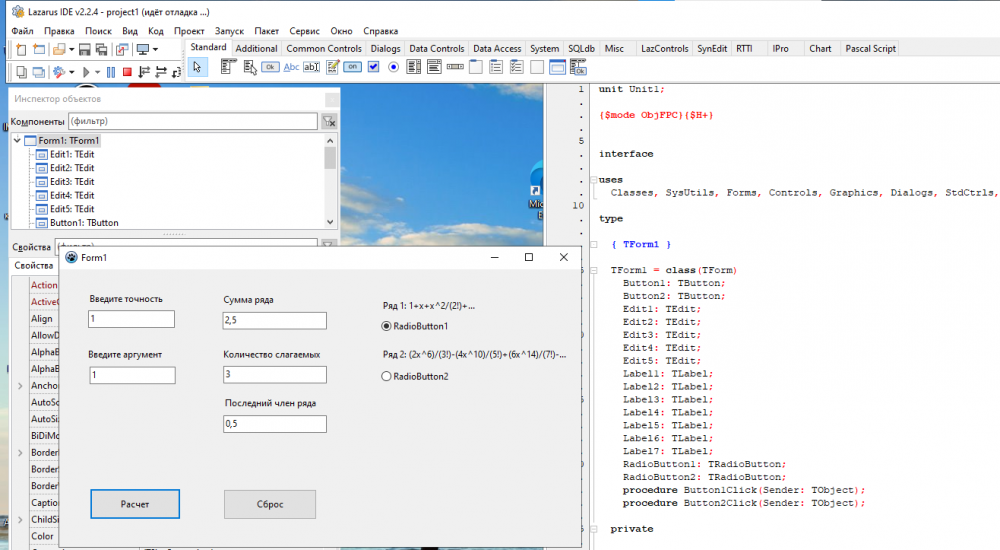Expand the Anchors property in inspector
This screenshot has width=1000, height=550.
[20, 386]
